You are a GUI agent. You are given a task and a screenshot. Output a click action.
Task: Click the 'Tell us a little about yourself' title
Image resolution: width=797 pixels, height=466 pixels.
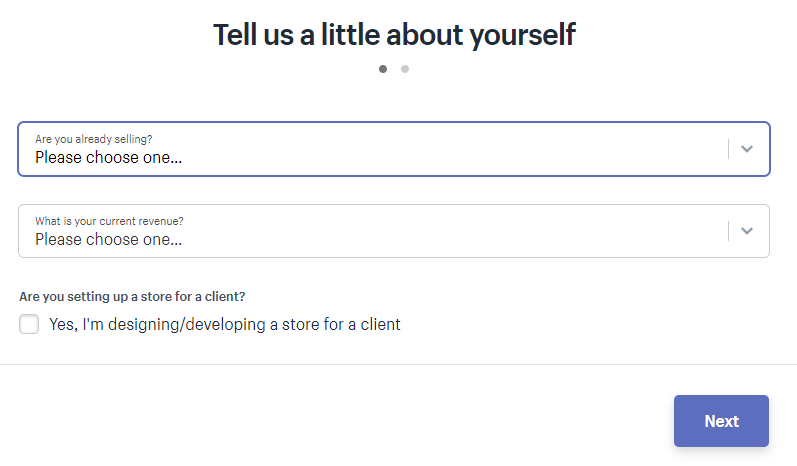394,35
